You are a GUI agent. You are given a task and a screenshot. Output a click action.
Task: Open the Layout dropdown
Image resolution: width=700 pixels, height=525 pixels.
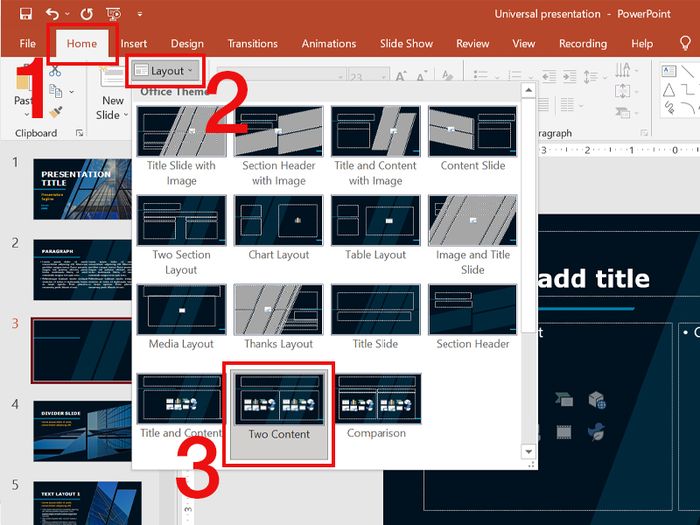coord(165,71)
